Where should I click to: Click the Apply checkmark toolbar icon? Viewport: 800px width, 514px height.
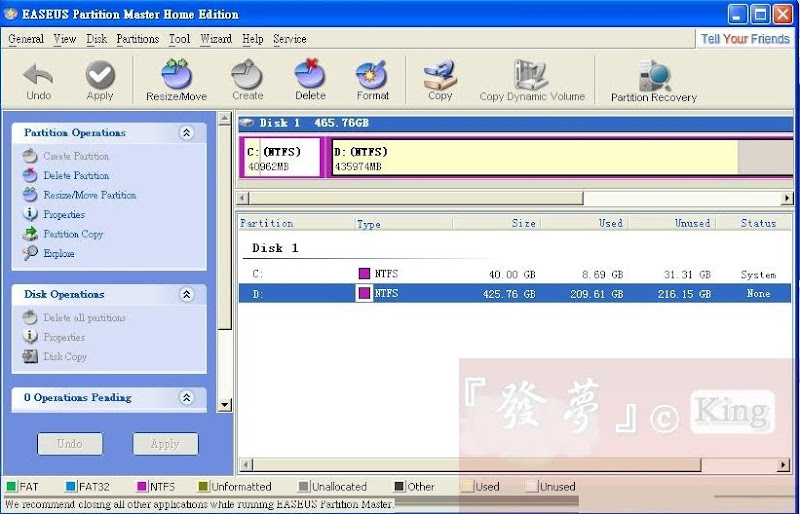click(100, 81)
